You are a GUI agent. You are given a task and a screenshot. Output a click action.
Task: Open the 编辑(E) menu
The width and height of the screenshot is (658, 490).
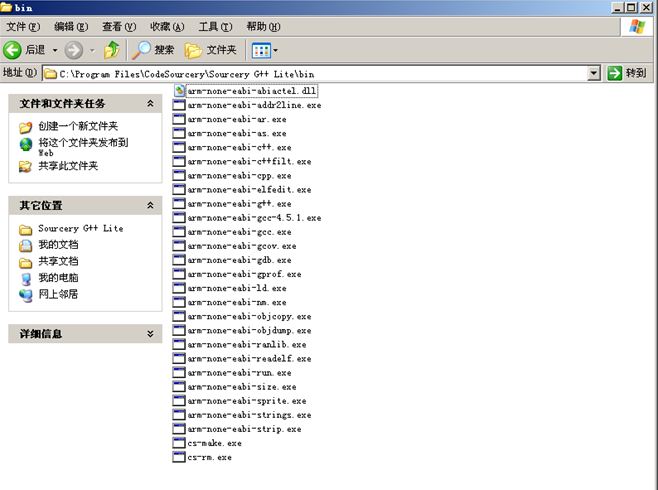tap(71, 27)
